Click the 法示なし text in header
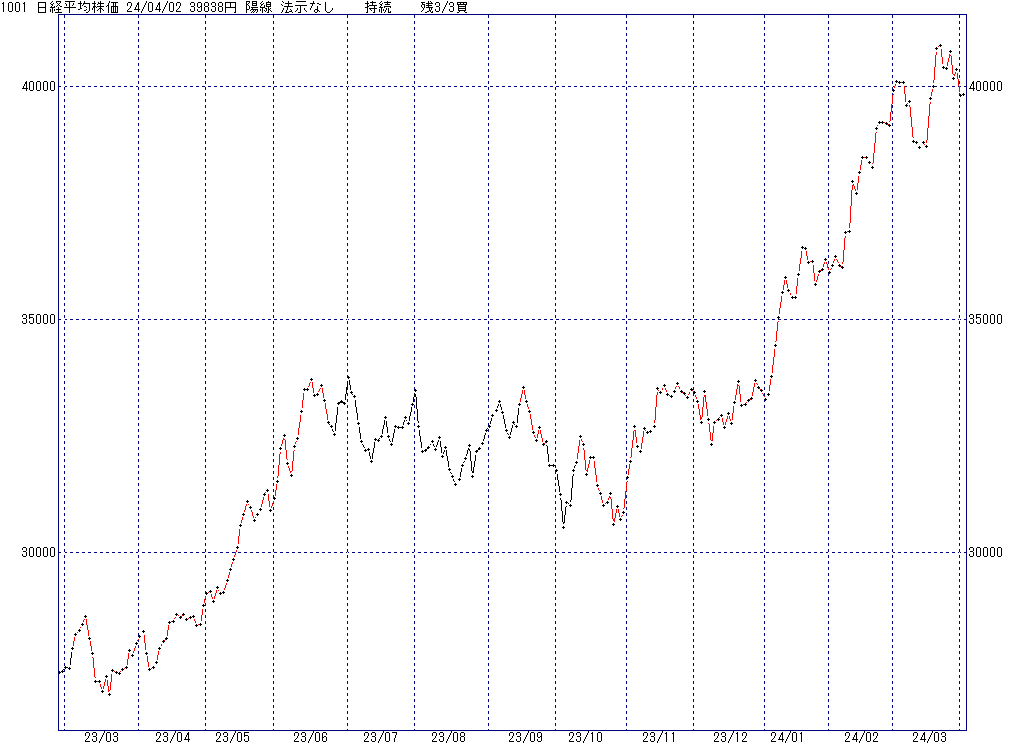Viewport: 1024px width, 745px height. [306, 8]
